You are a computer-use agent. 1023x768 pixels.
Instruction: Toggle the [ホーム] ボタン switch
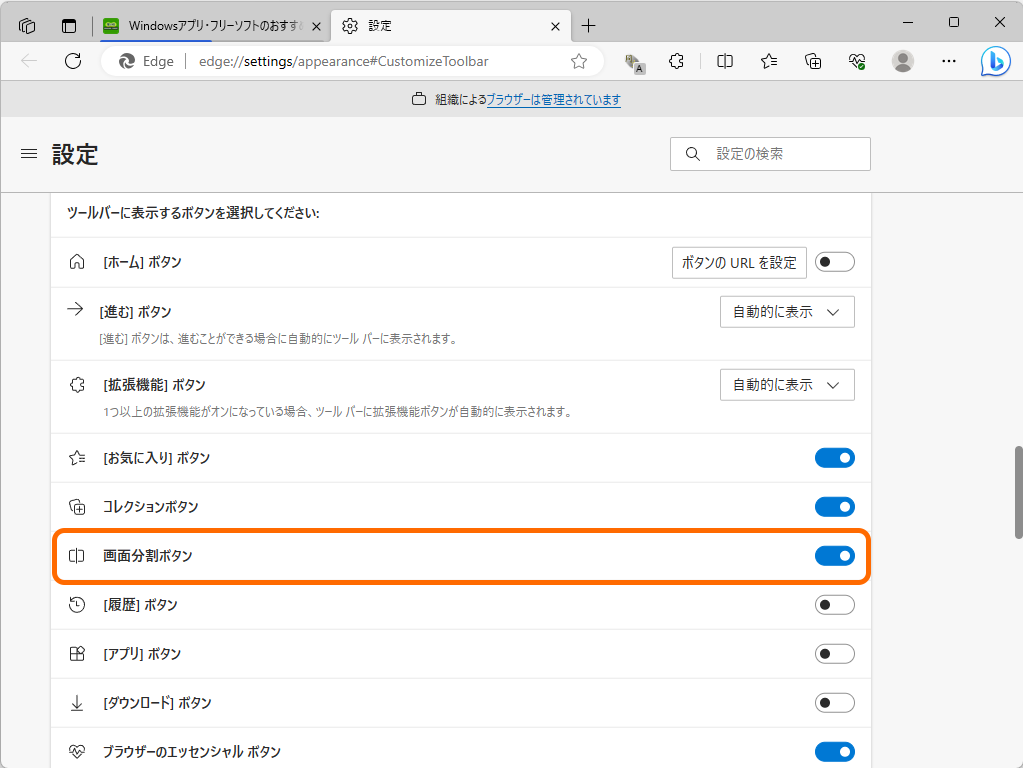834,262
